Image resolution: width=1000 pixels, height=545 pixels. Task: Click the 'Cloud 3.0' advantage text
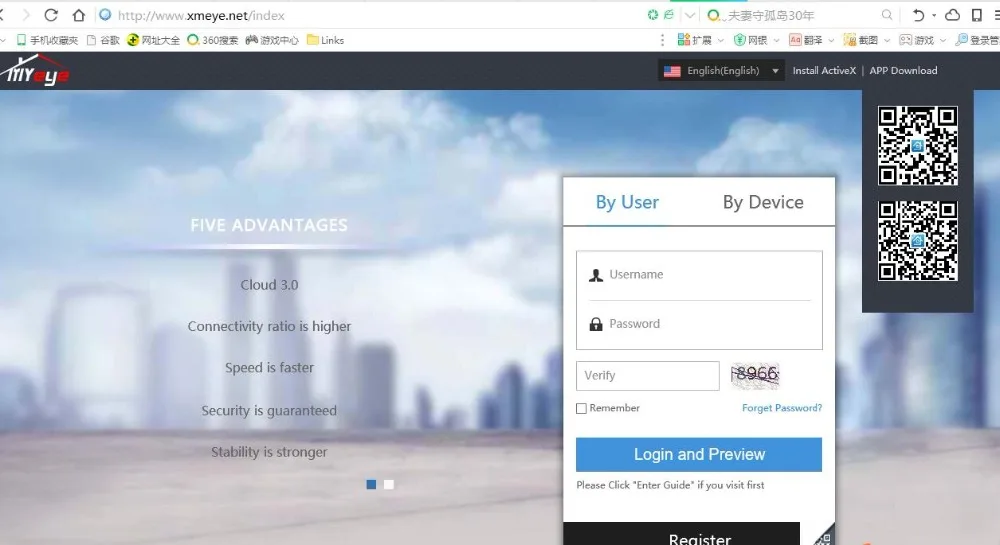(x=269, y=285)
